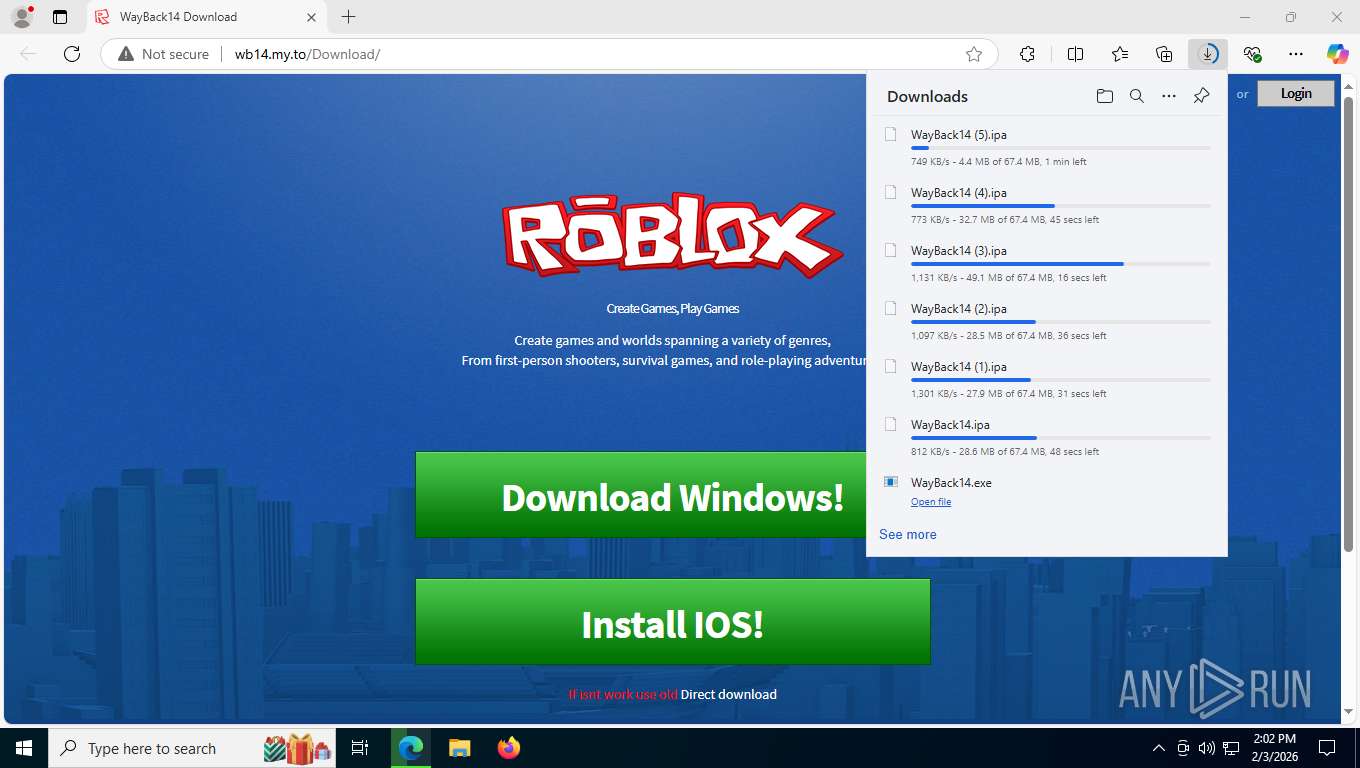Screen dimensions: 1360x768
Task: Show hidden system tray icons
Action: click(x=1159, y=748)
